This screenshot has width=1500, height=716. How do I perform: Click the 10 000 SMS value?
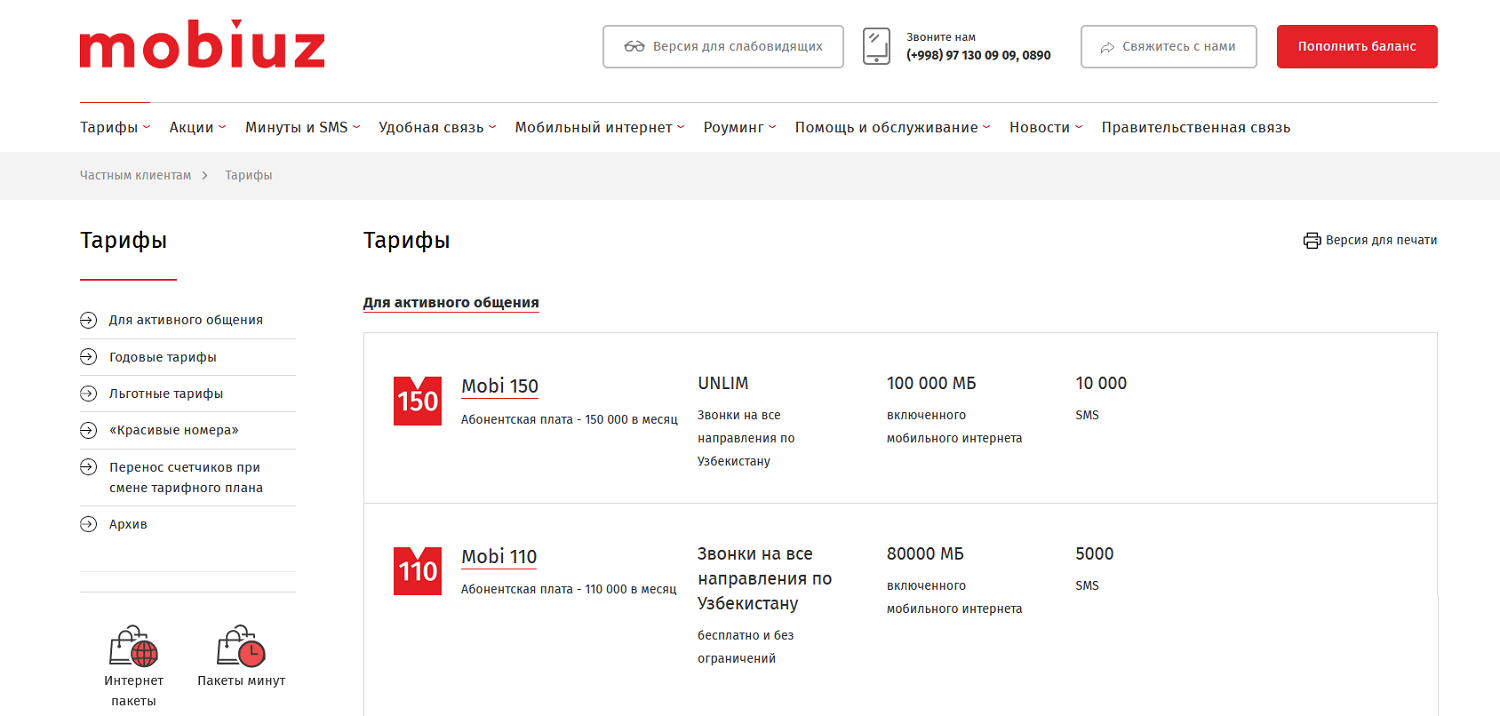pyautogui.click(x=1101, y=383)
